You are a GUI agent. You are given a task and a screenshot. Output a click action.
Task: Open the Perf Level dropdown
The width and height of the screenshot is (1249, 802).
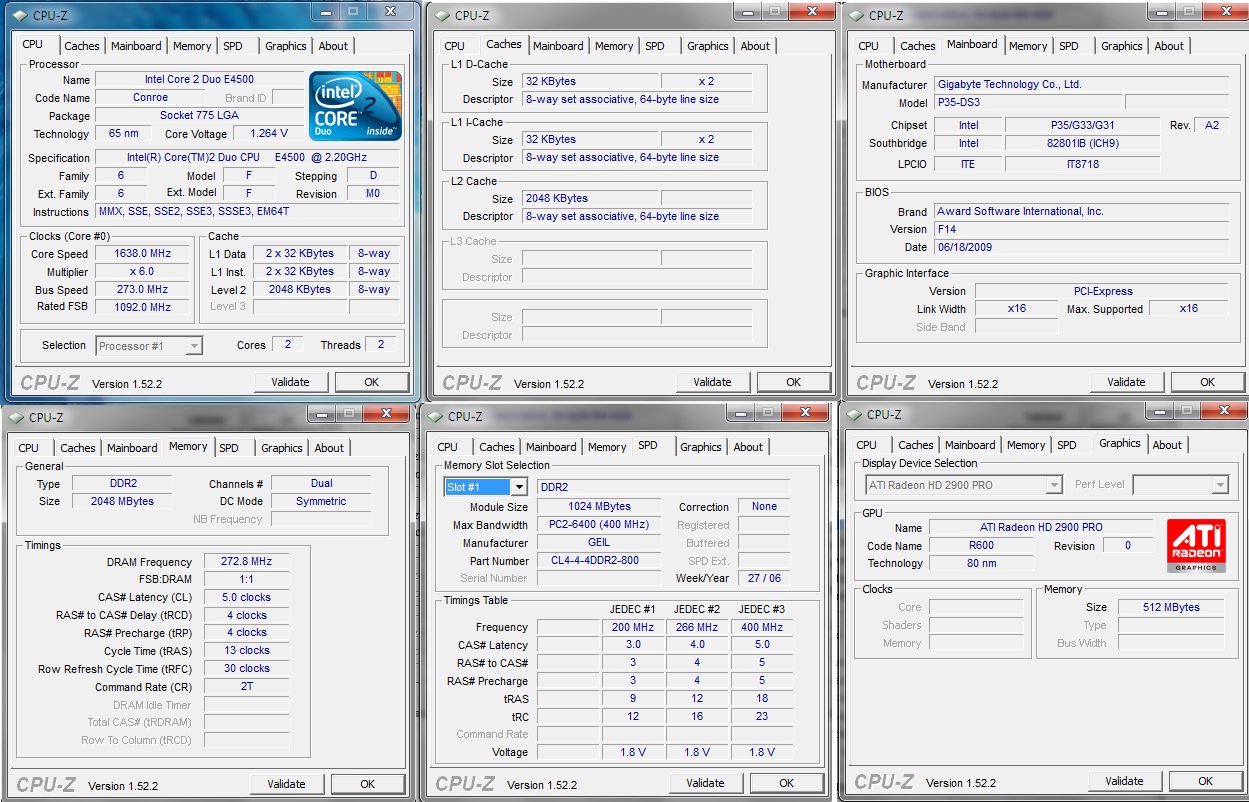(1219, 485)
